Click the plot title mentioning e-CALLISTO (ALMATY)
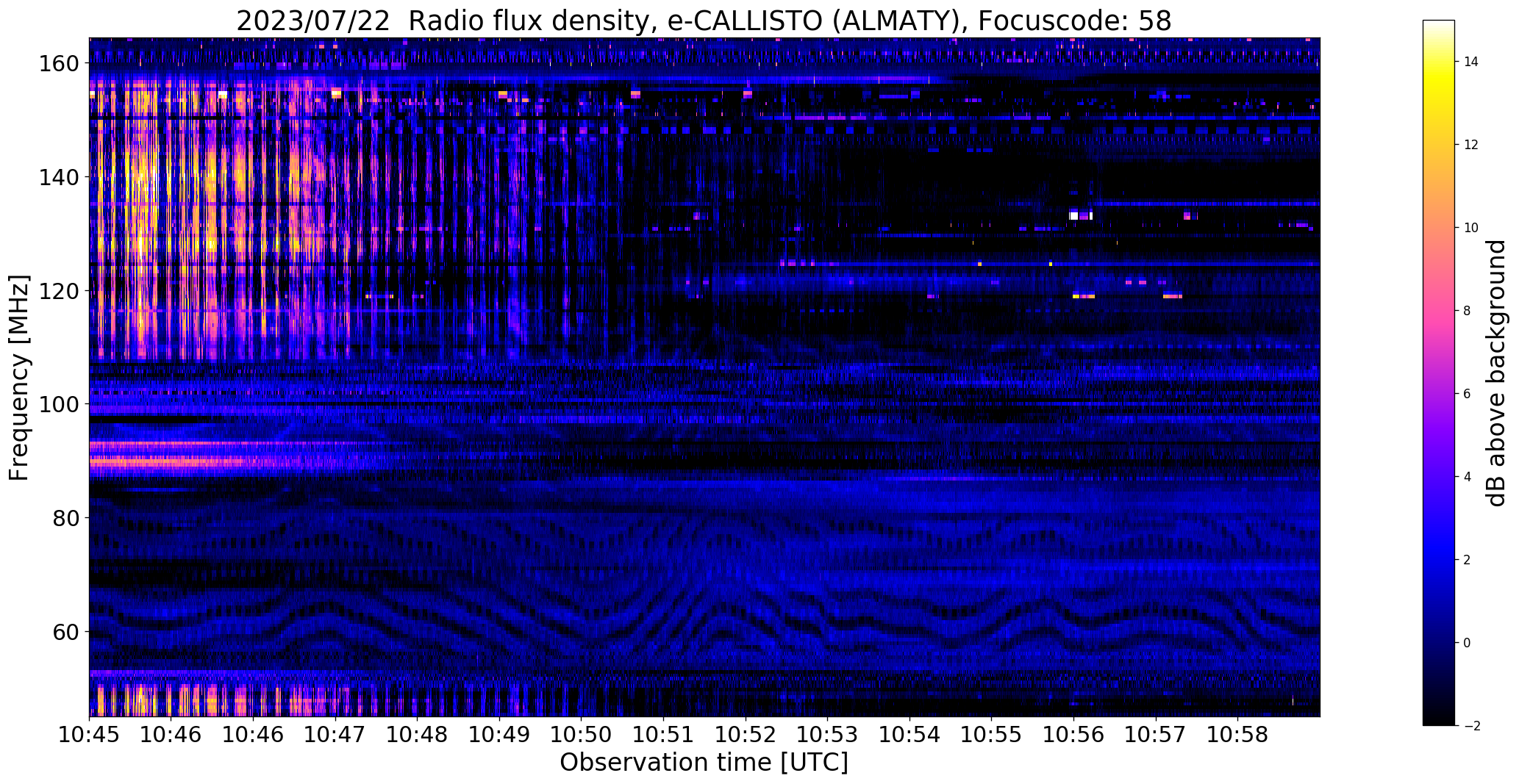This screenshot has height=784, width=1519. pos(704,21)
